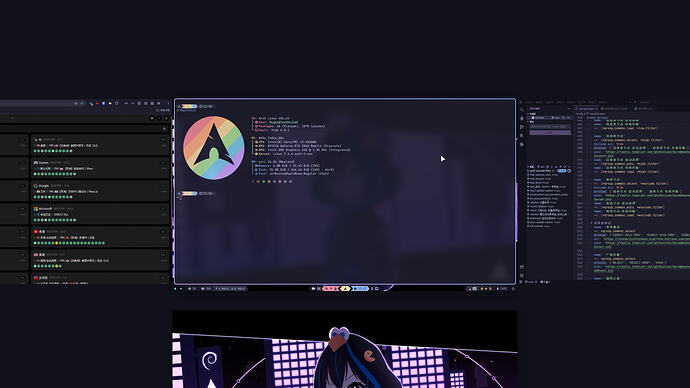The width and height of the screenshot is (690, 388).
Task: Focus the commit message box in Source Control
Action: click(x=550, y=126)
